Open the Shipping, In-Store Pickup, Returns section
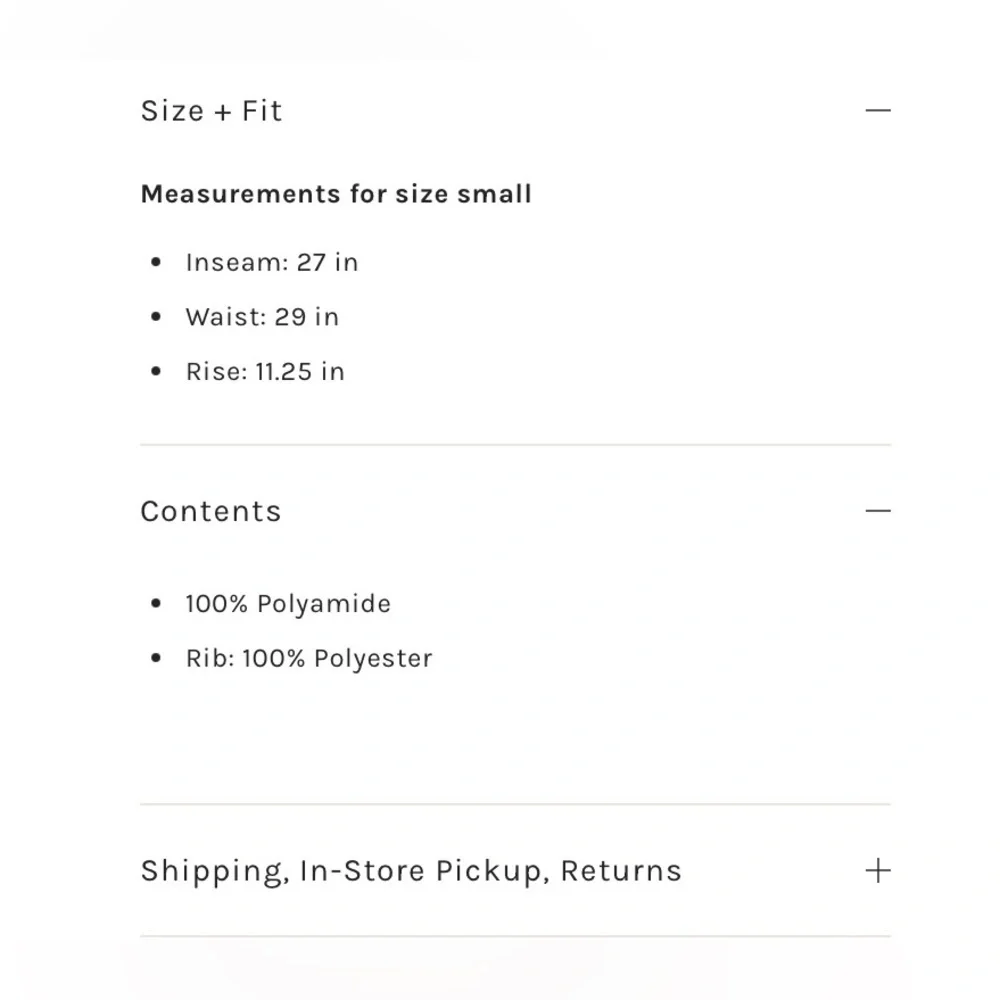 [x=411, y=871]
